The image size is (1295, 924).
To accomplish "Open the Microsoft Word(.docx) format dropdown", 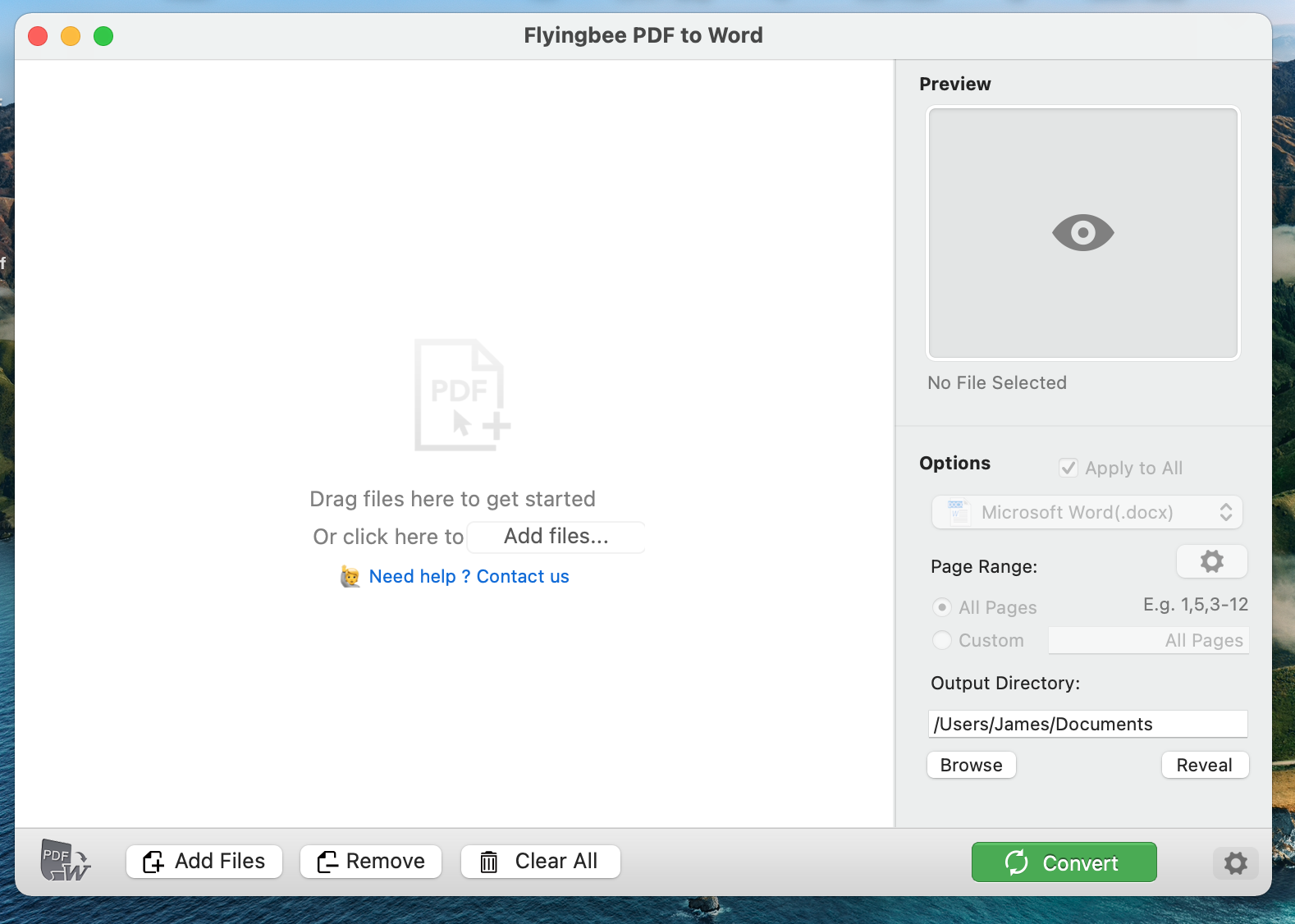I will click(x=1087, y=512).
